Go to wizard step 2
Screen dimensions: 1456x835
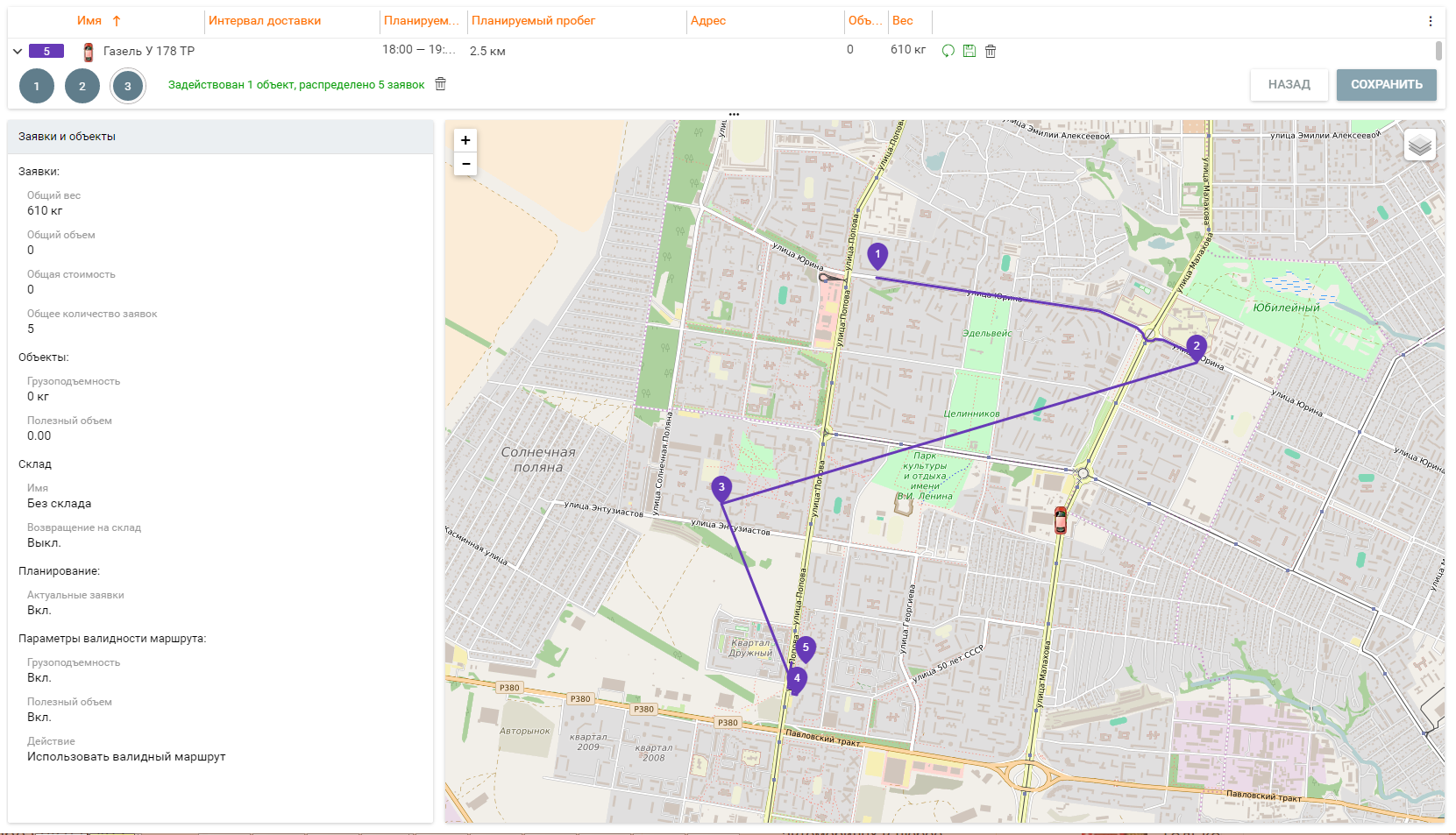coord(82,86)
